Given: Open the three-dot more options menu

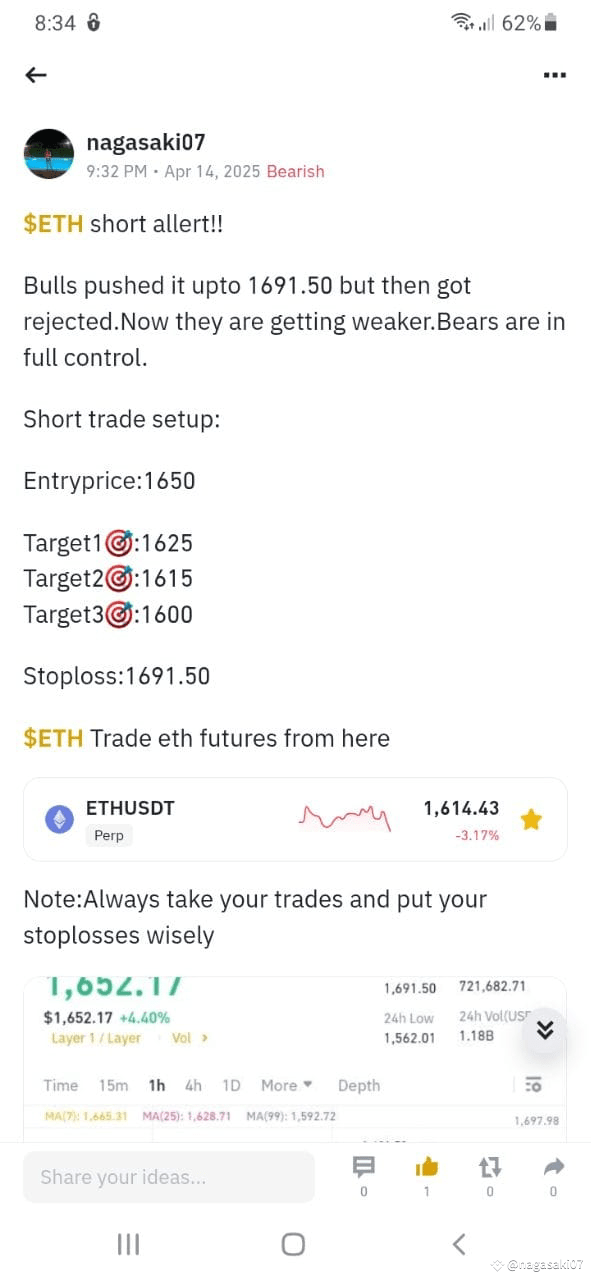Looking at the screenshot, I should pos(554,75).
